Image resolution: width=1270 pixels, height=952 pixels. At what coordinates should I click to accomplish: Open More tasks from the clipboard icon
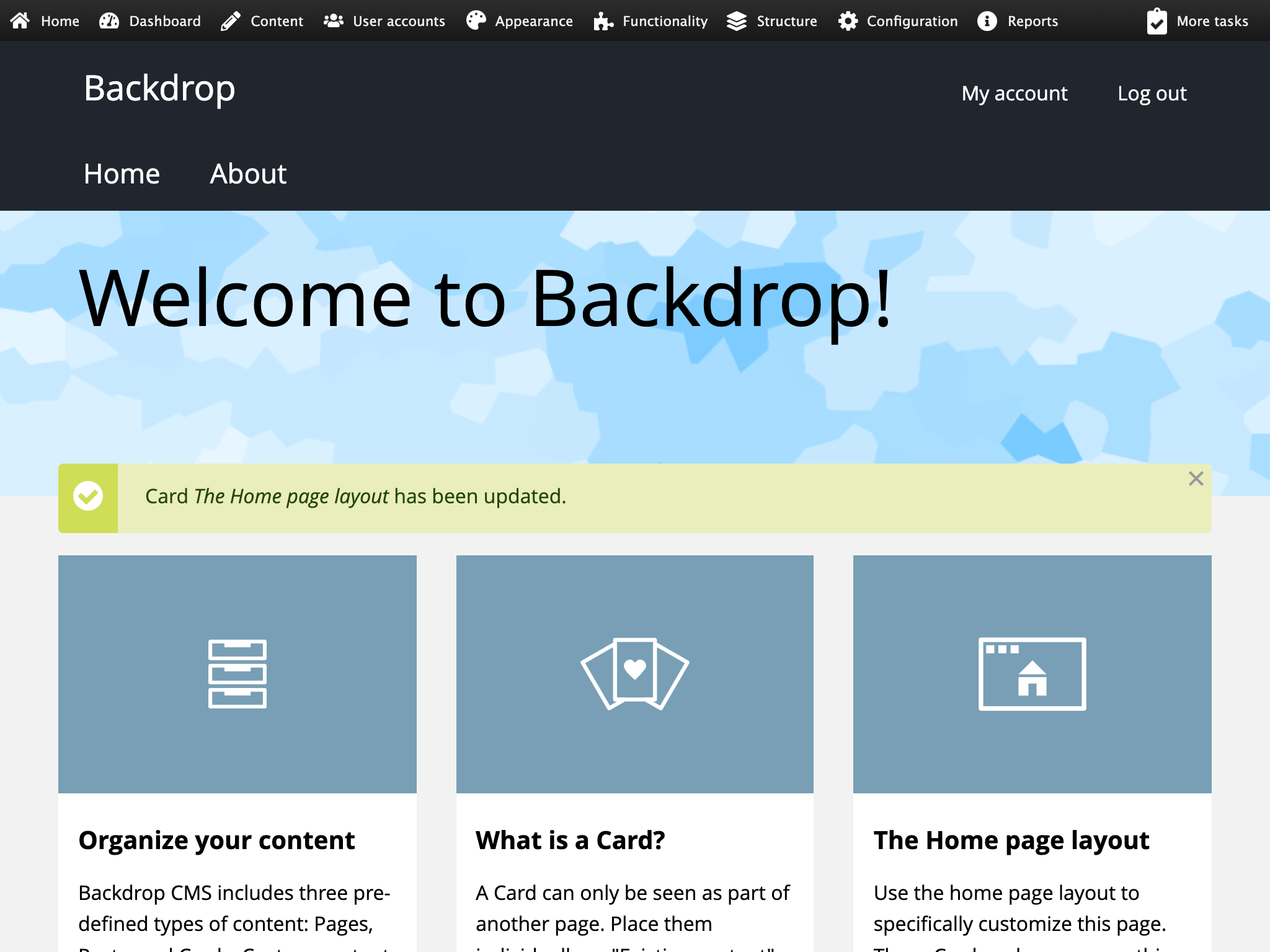pos(1157,20)
